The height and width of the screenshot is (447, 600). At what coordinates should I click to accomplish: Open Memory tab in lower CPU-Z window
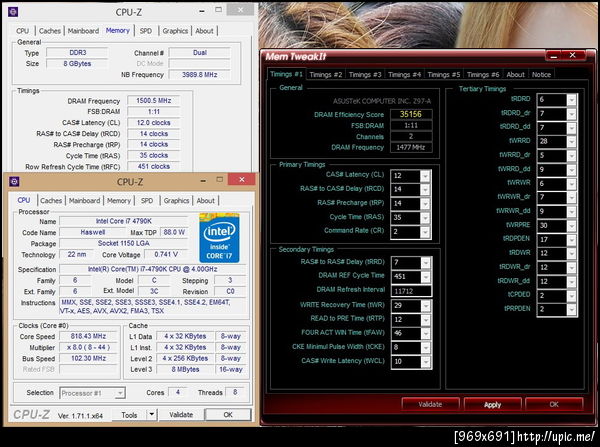coord(119,201)
